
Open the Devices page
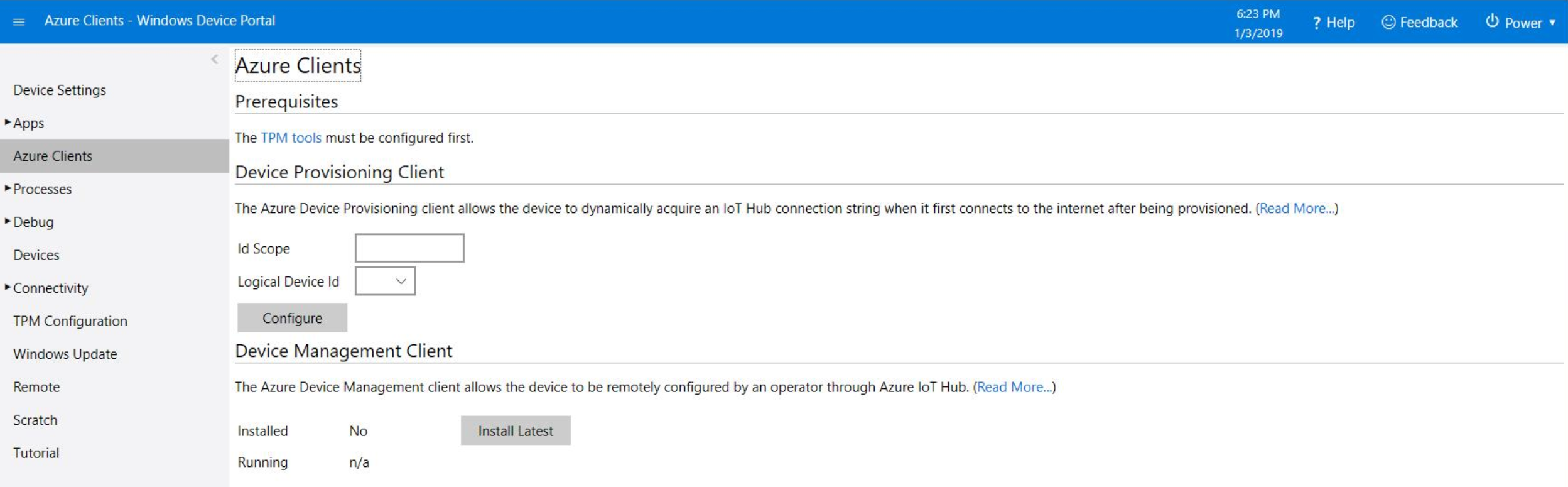click(36, 254)
